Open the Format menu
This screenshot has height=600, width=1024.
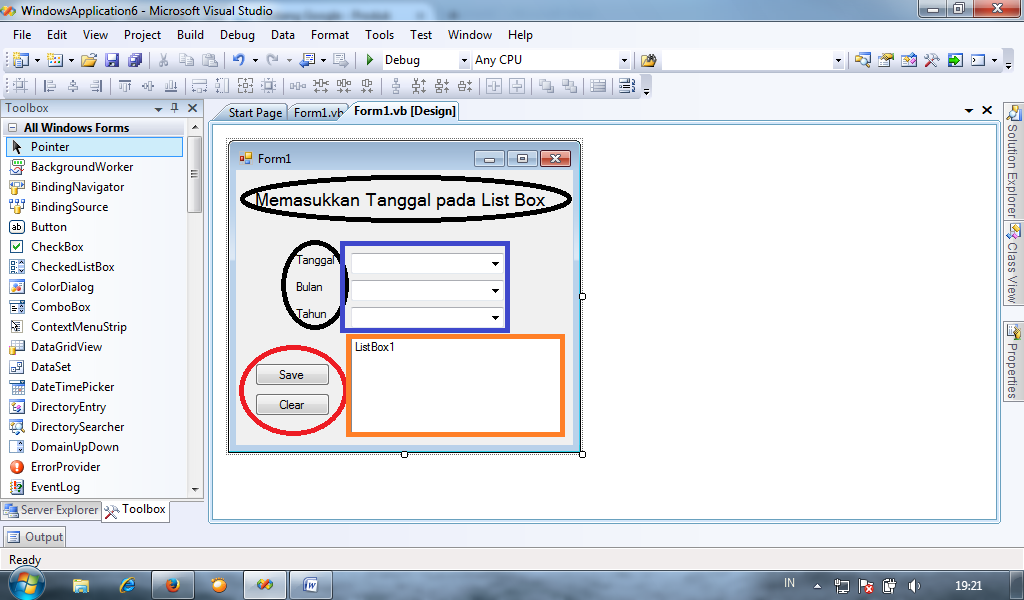(330, 35)
